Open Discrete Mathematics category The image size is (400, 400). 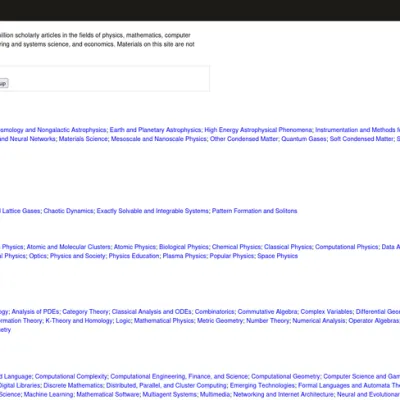click(73, 385)
